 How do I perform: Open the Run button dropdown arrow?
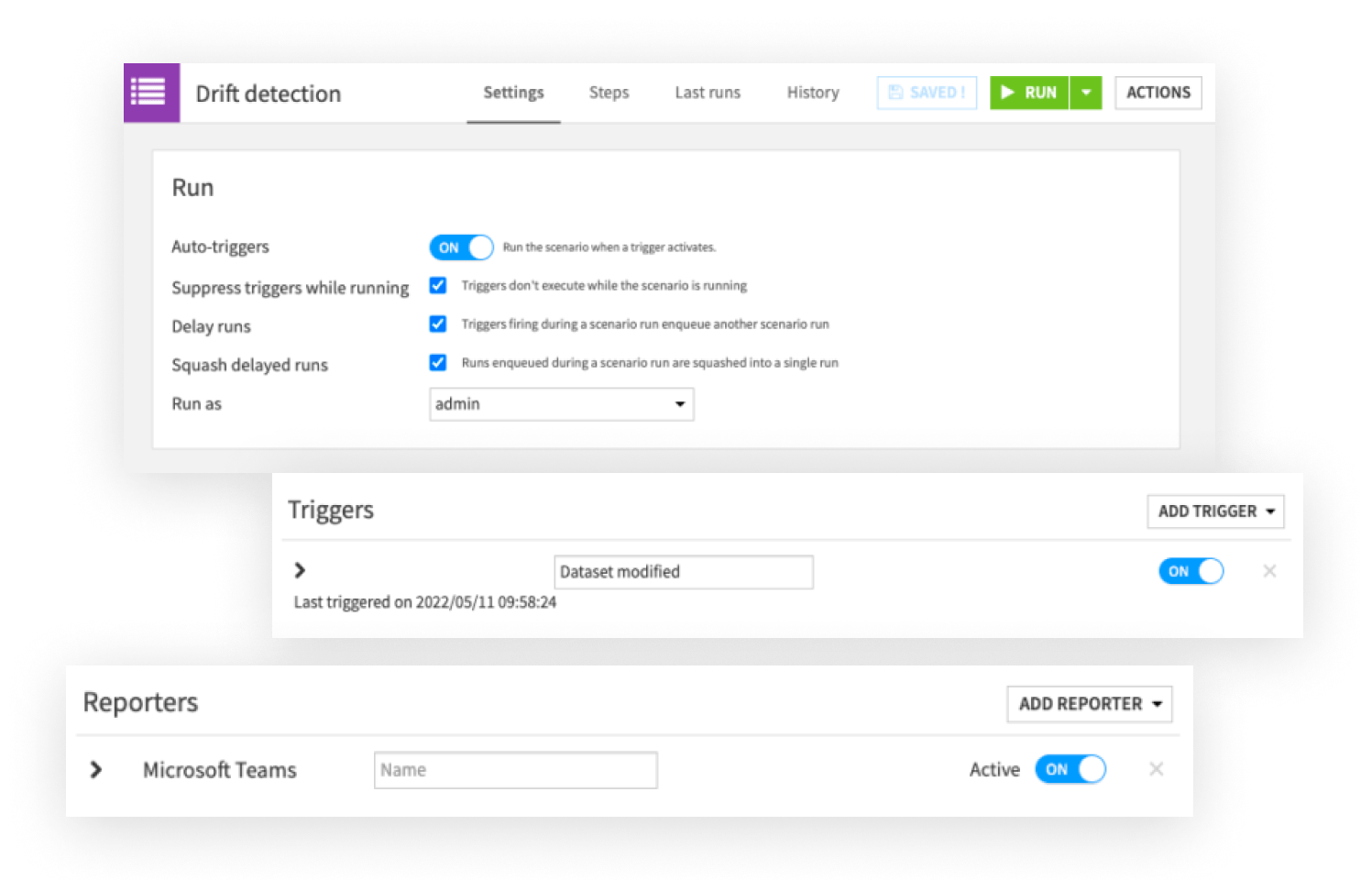(x=1086, y=93)
